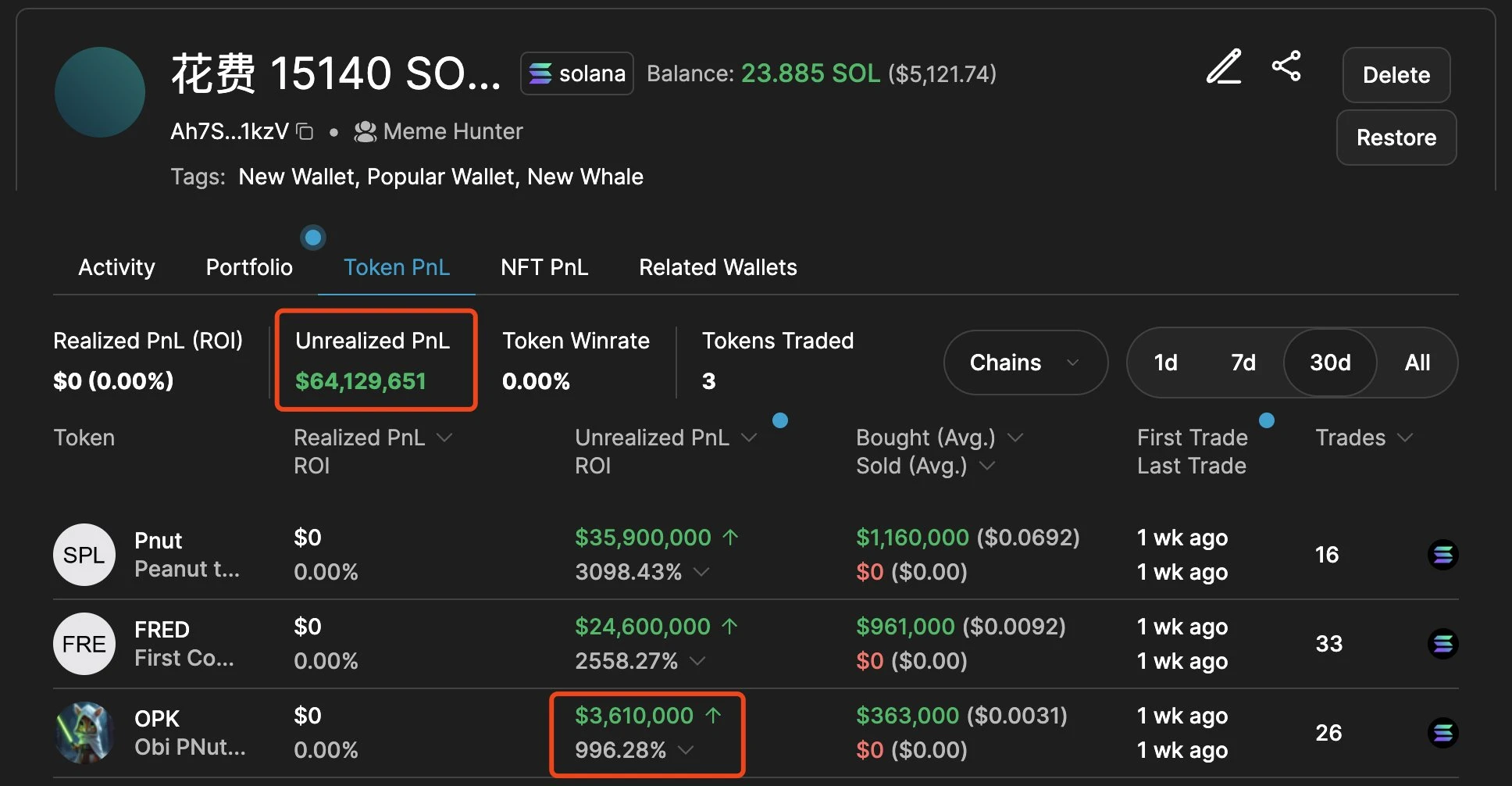Click the pencil edit icon
The image size is (1512, 786).
(1223, 67)
